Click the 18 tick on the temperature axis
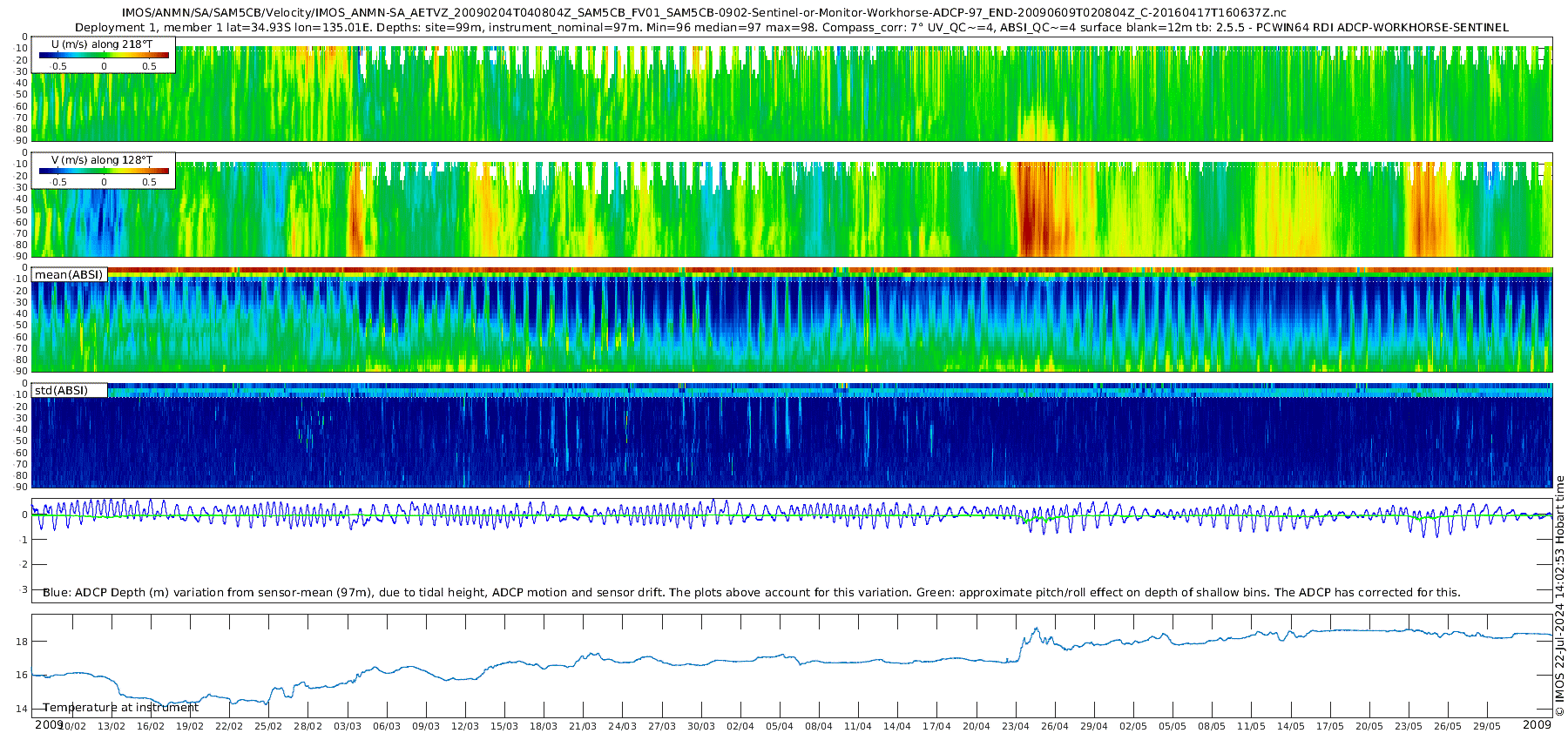 (22, 642)
